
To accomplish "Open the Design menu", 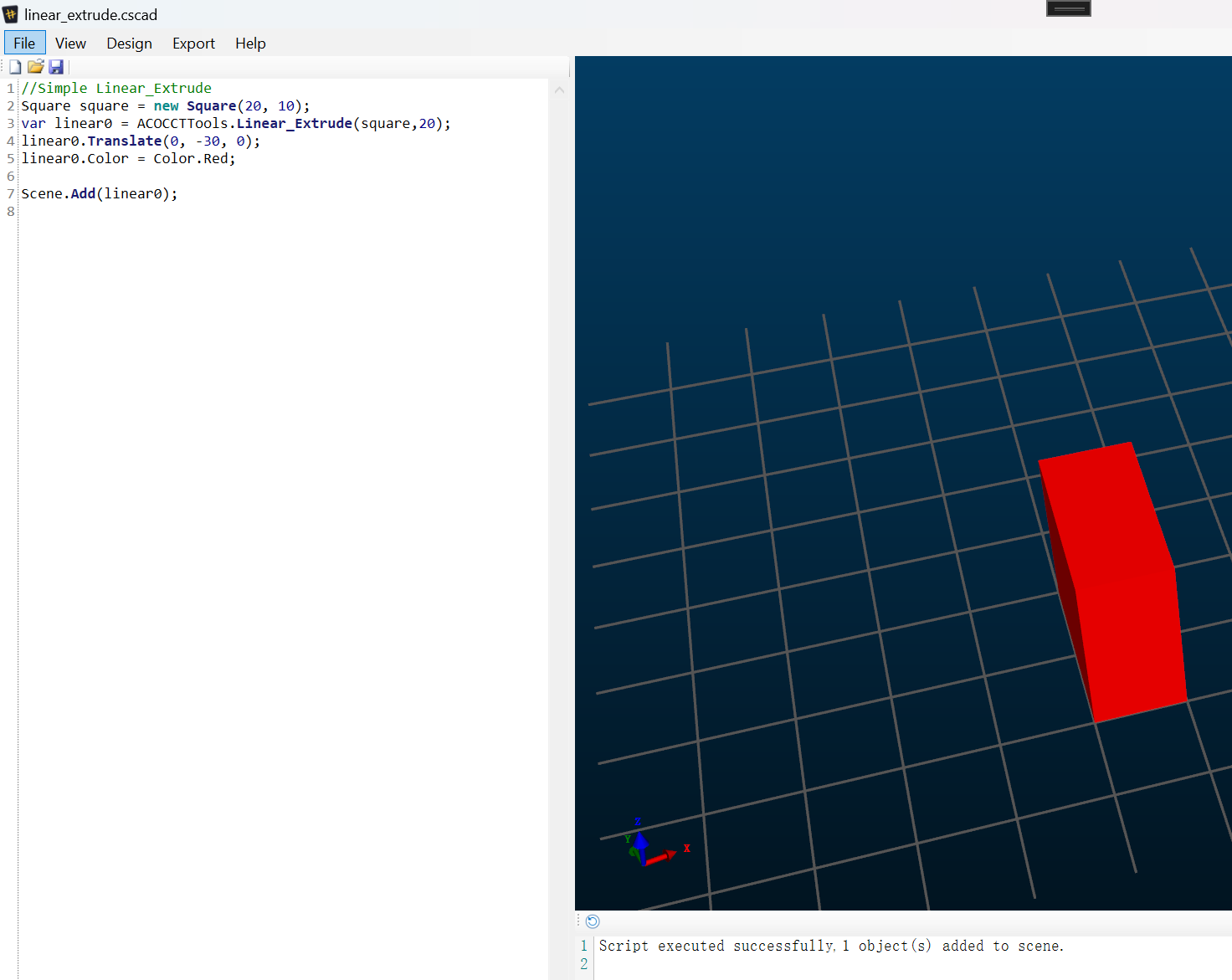I will pos(129,43).
